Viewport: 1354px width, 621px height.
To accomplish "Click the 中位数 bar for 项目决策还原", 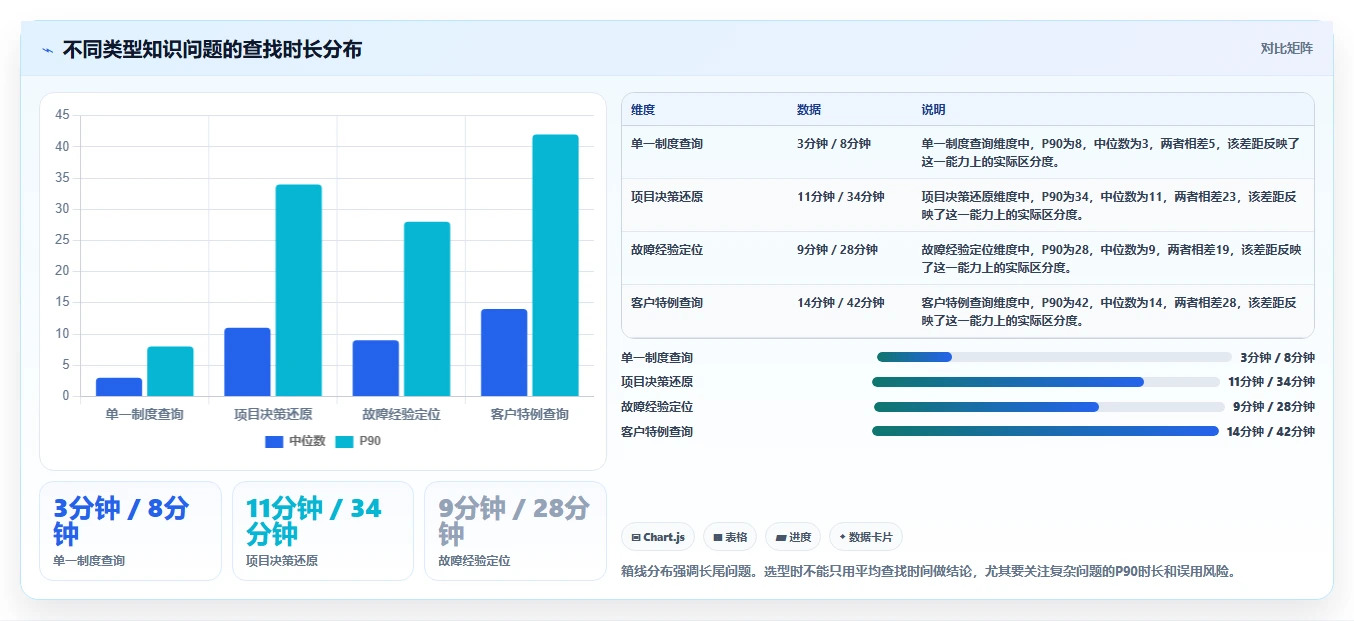I will (247, 362).
